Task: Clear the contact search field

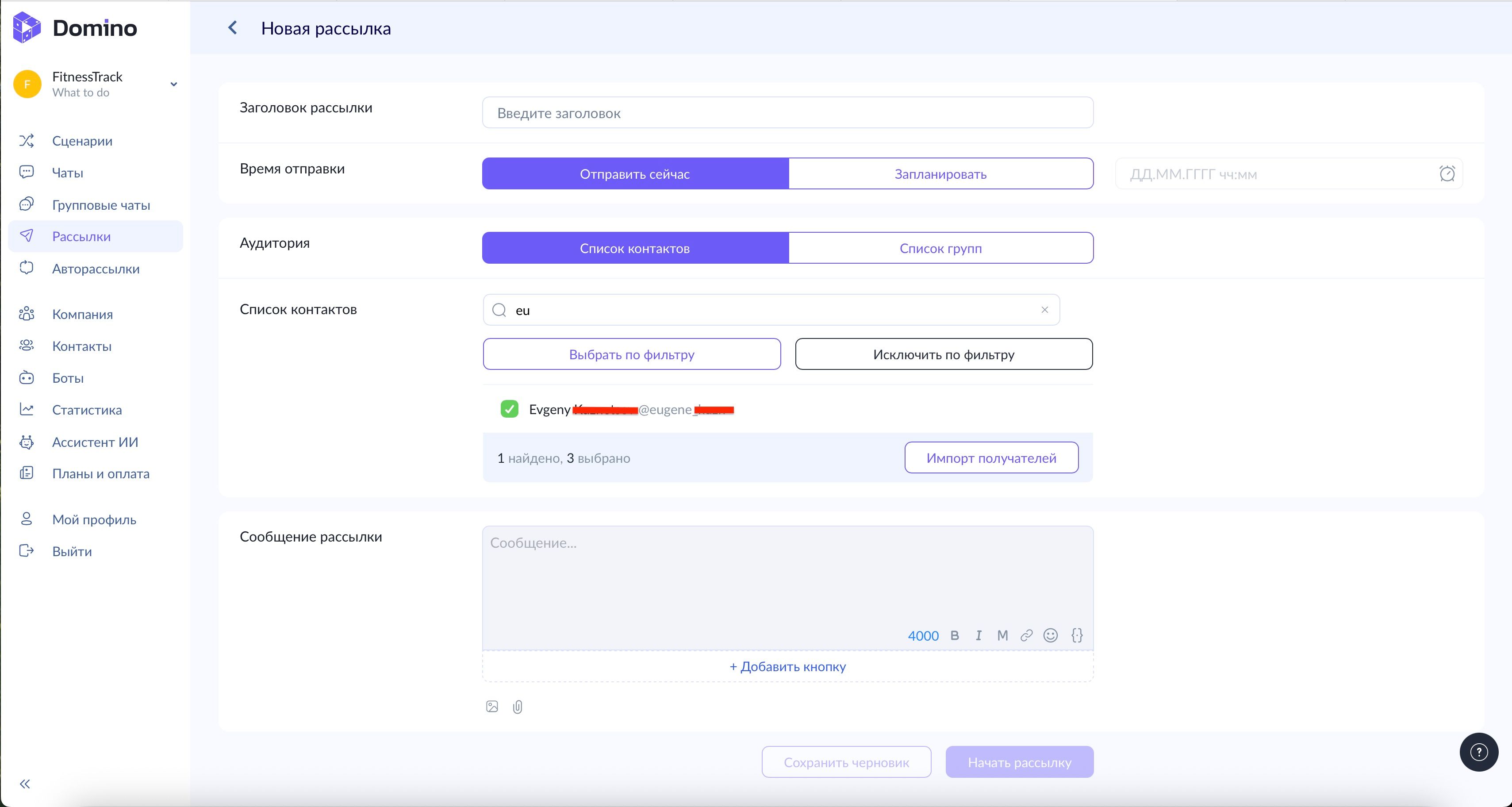Action: (x=1044, y=310)
